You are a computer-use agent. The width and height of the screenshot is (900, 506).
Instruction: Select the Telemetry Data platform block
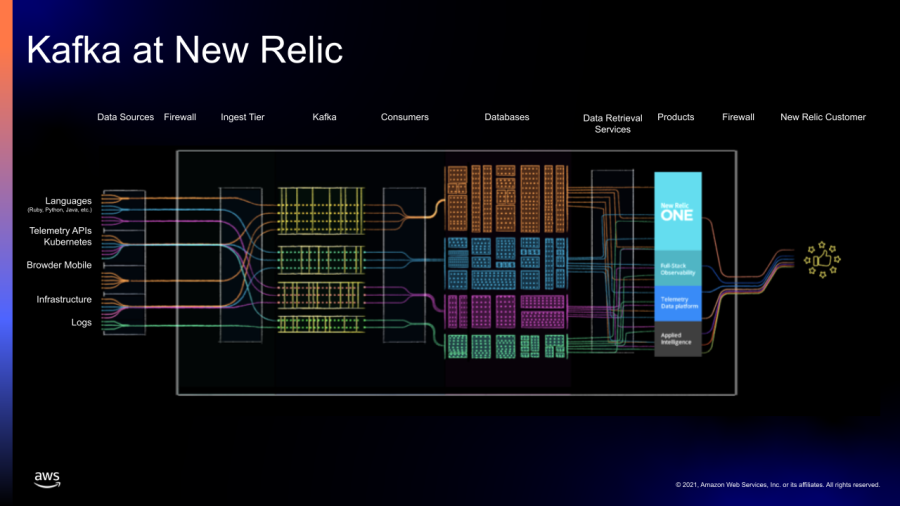coord(678,303)
